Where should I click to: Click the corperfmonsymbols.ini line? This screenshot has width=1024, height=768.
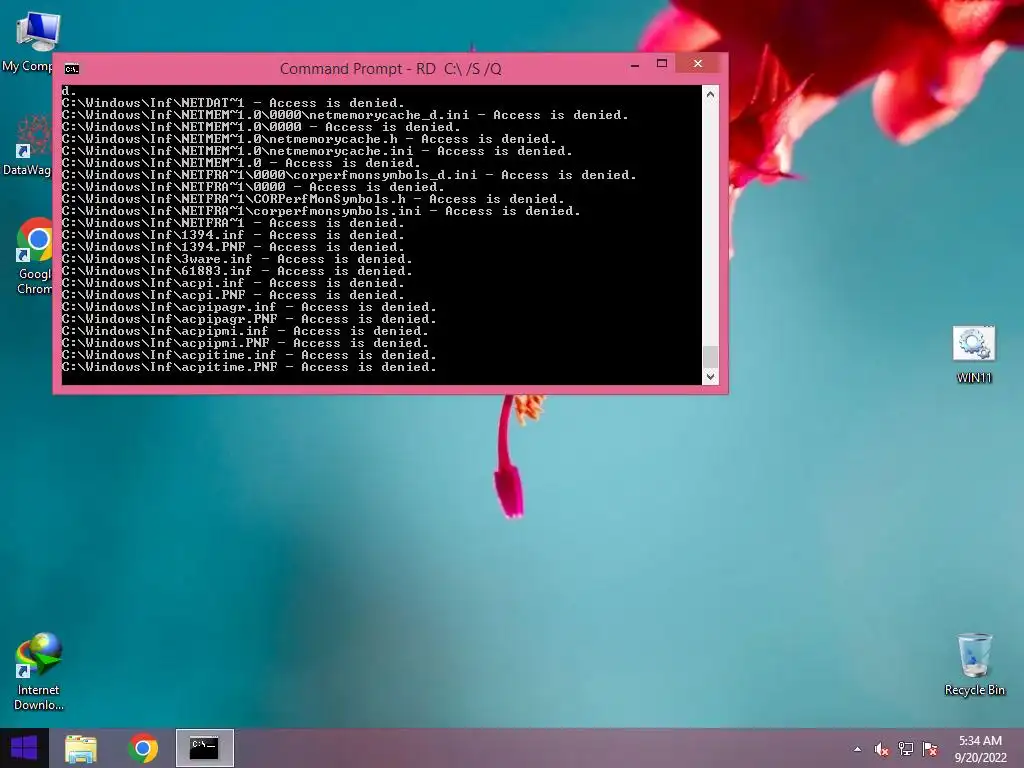pyautogui.click(x=321, y=211)
